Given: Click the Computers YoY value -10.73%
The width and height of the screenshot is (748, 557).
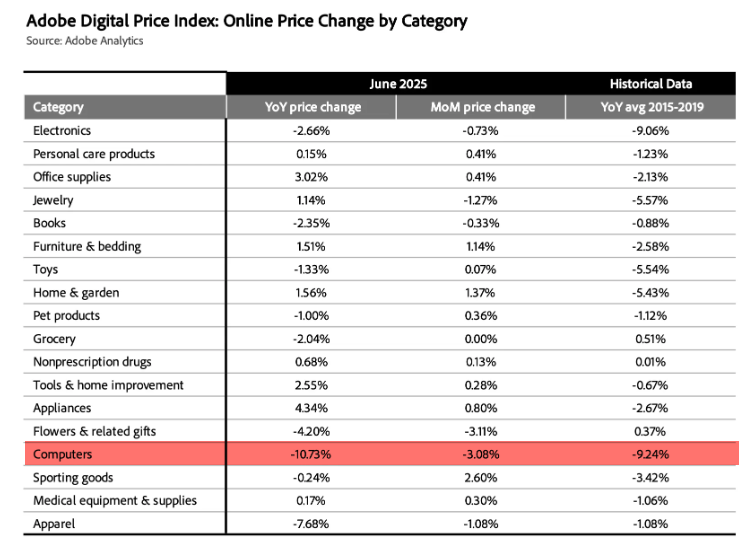Looking at the screenshot, I should pos(313,455).
